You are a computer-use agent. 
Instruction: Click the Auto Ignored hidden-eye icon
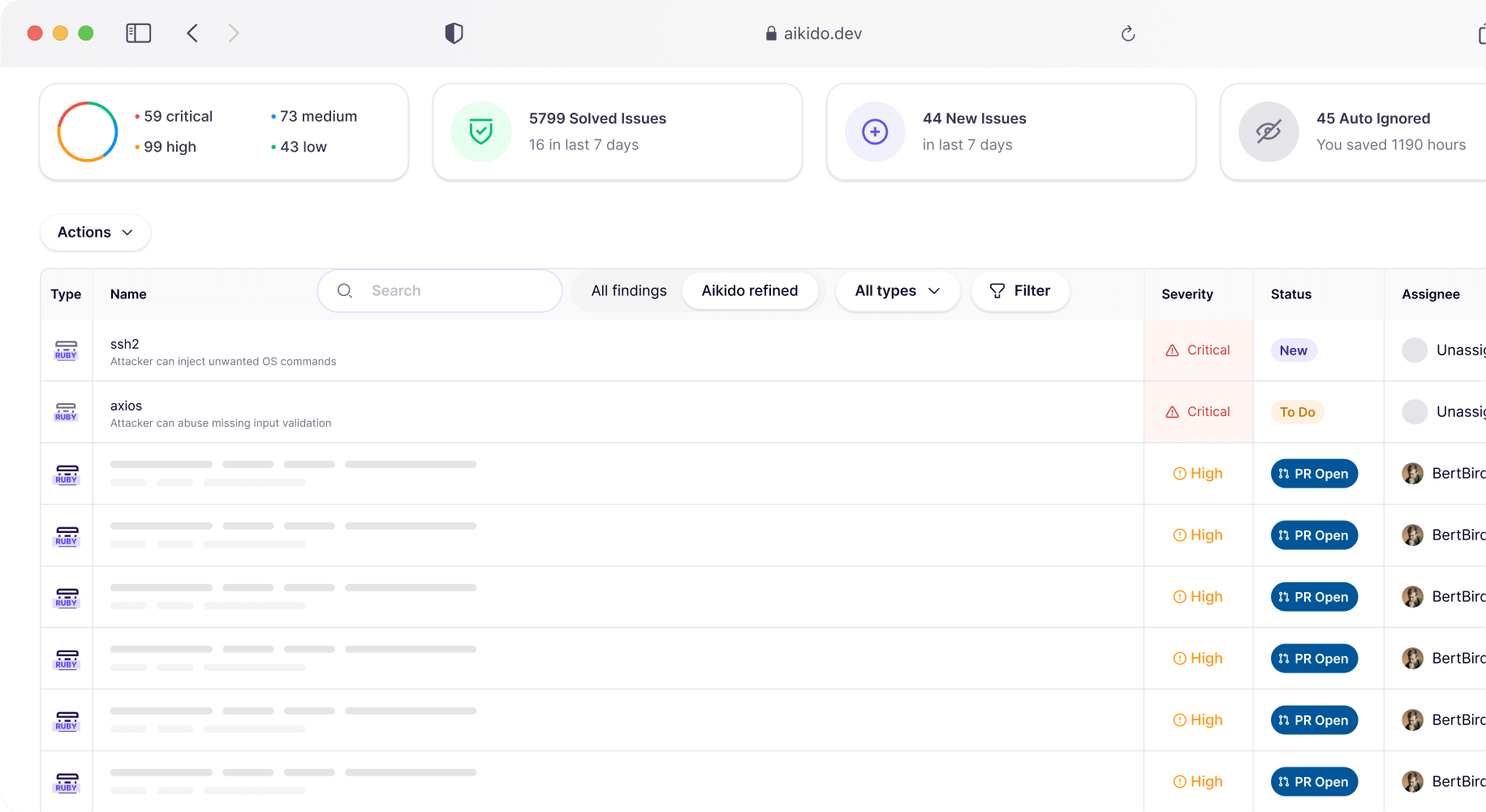pyautogui.click(x=1268, y=131)
